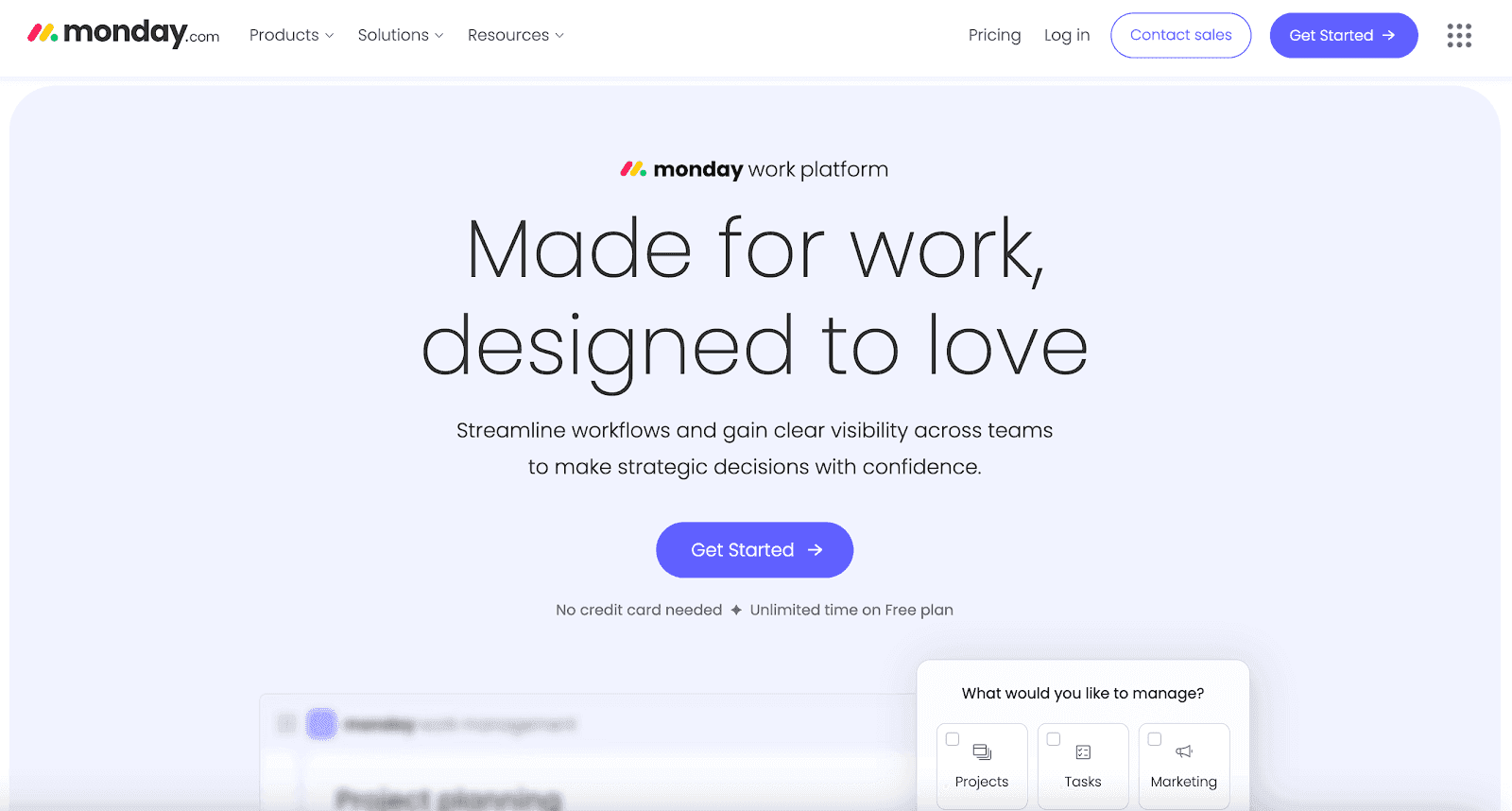
Task: Click the Contact sales button
Action: [1181, 35]
